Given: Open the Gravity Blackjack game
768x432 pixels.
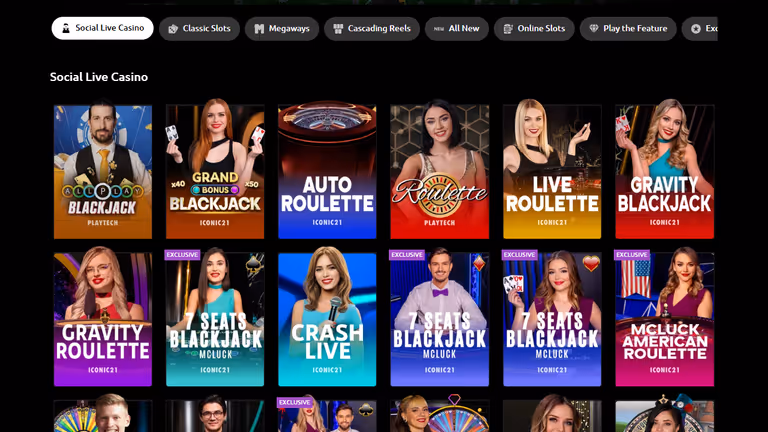Looking at the screenshot, I should (x=665, y=169).
